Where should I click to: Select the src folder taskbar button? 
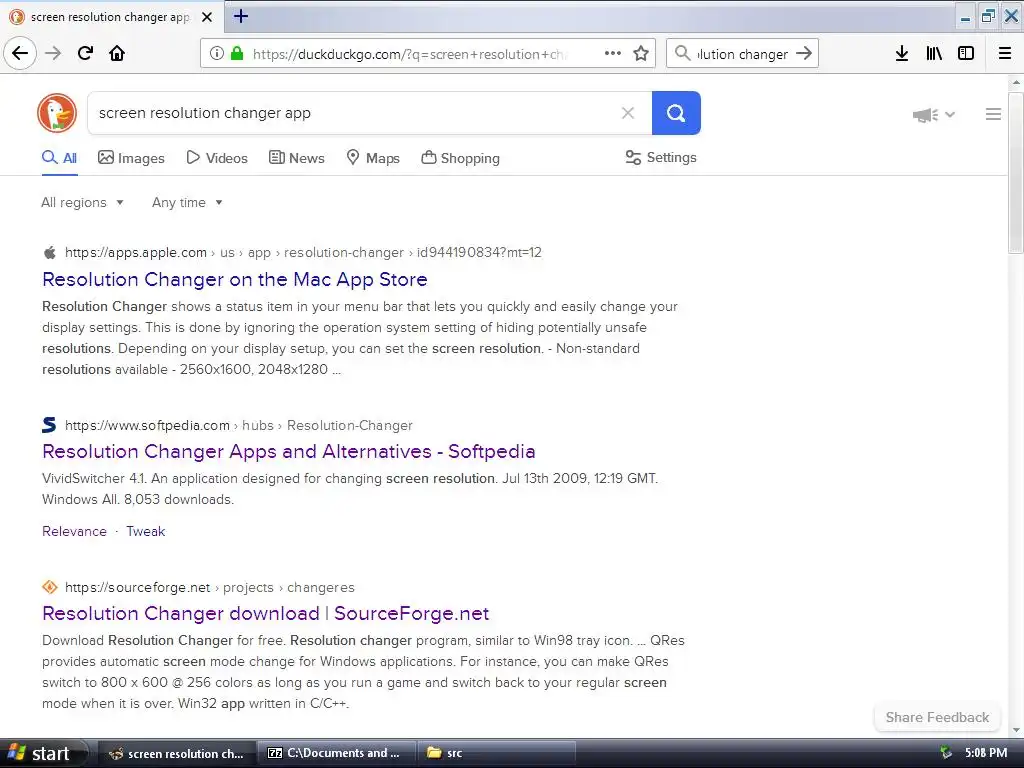[496, 754]
